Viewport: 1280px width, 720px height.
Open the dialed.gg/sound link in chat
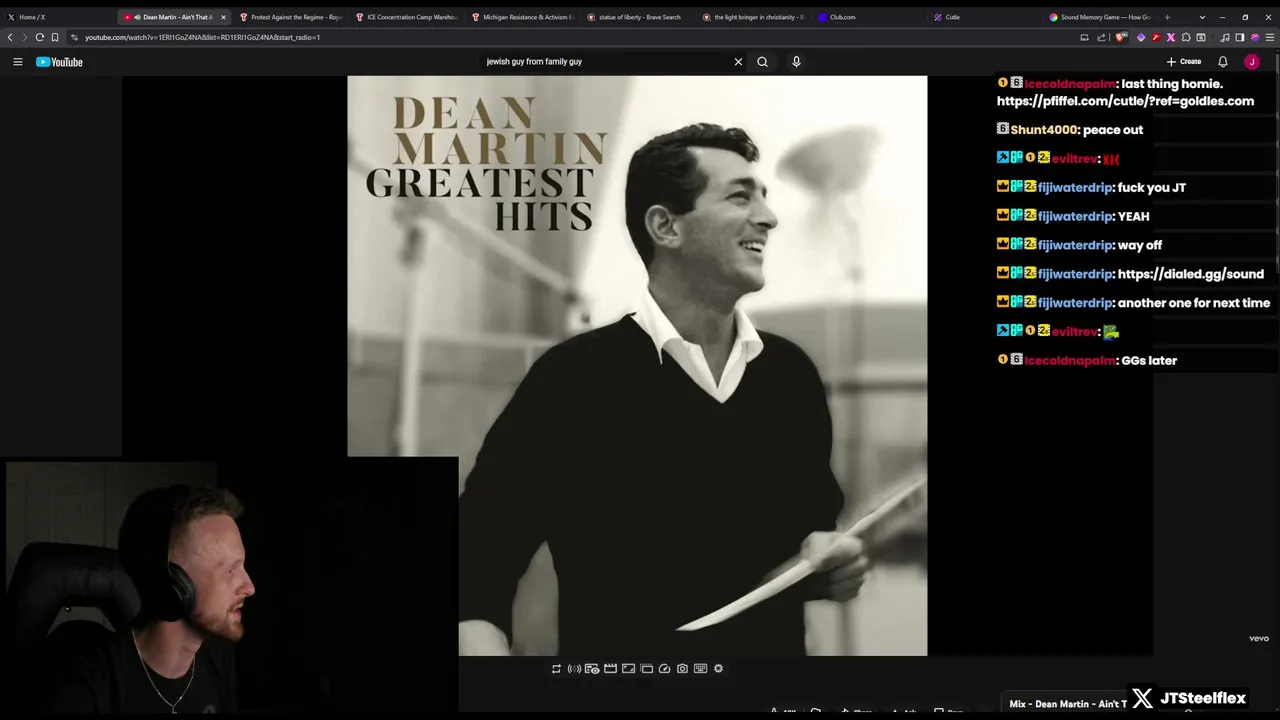tap(1191, 274)
